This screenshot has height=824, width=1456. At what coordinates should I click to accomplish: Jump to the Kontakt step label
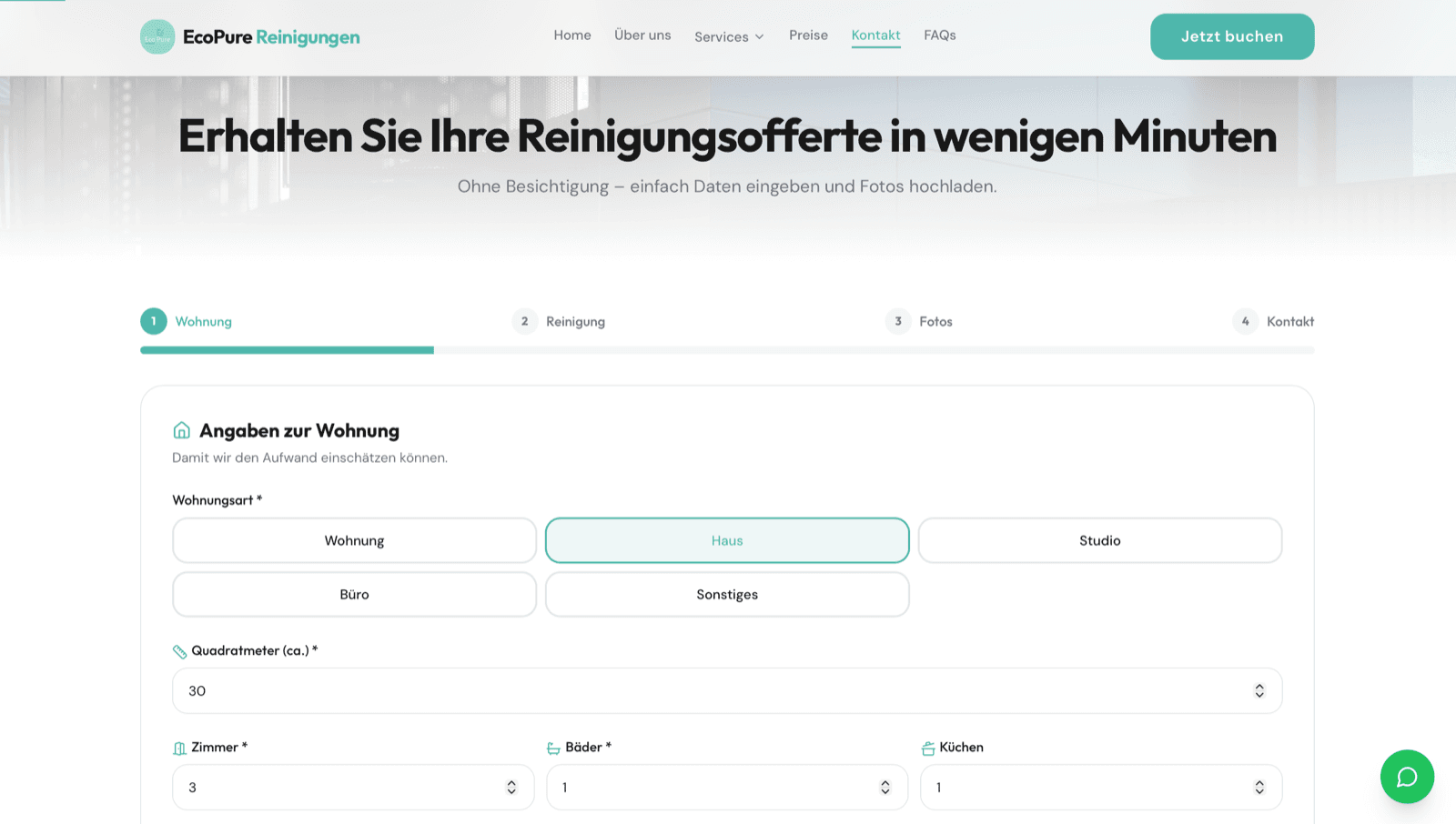[x=1290, y=322]
